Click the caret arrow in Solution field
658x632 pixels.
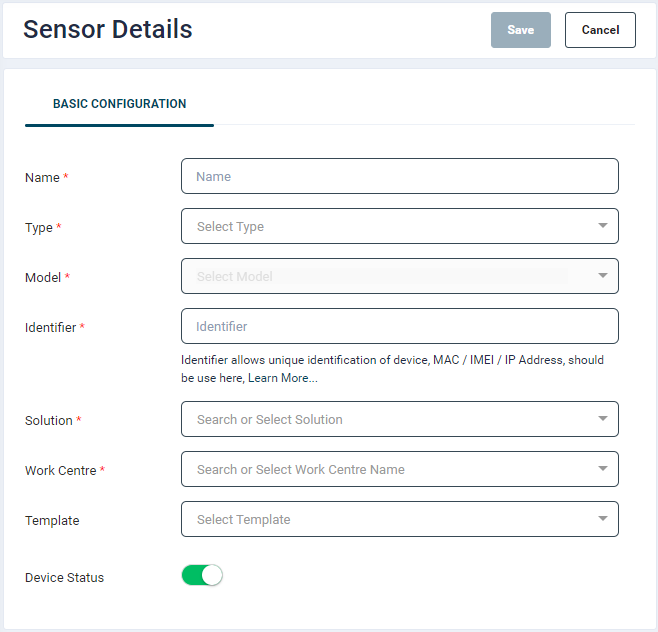(x=602, y=419)
